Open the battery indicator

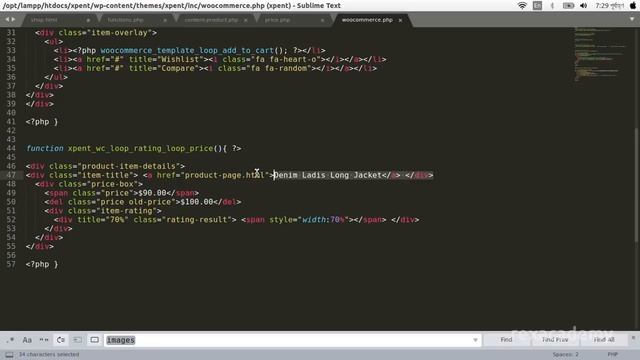tap(568, 6)
